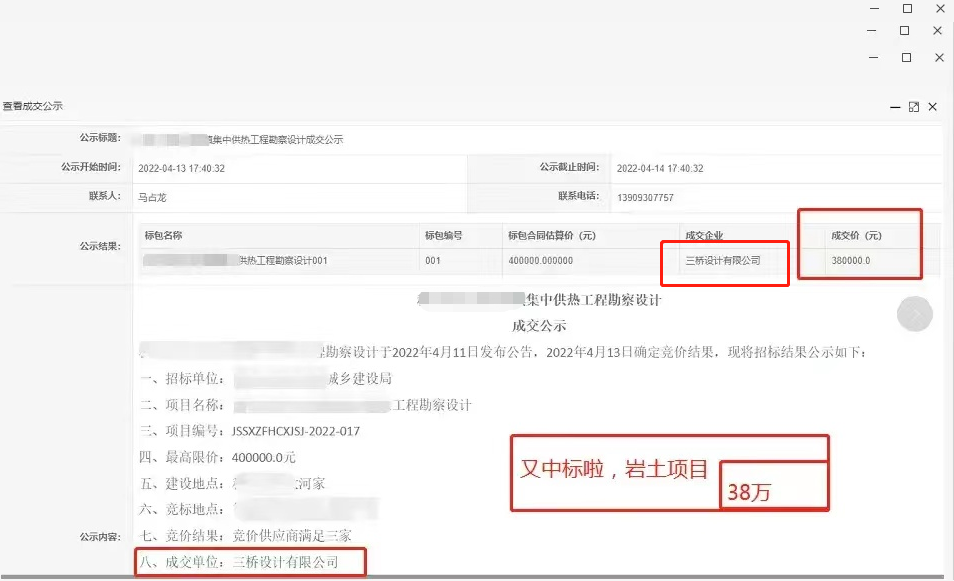
Task: Close the topmost background window
Action: tap(937, 8)
